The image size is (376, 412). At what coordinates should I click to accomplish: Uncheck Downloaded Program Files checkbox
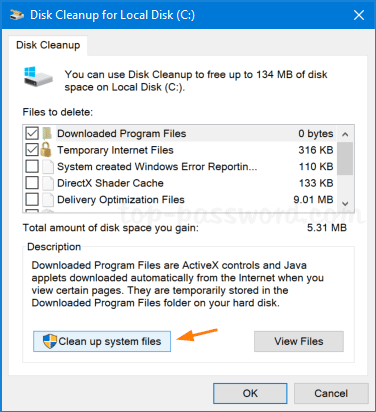[32, 134]
